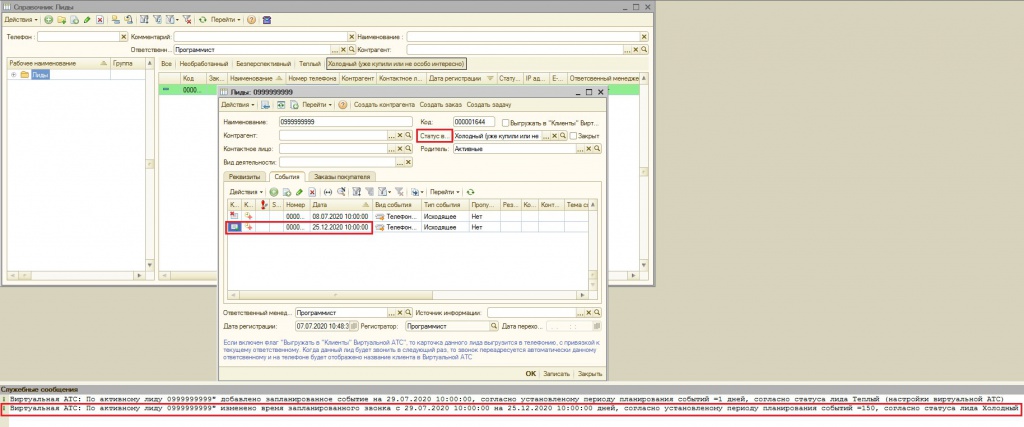Open Статус selection ellipsis button

(547, 136)
